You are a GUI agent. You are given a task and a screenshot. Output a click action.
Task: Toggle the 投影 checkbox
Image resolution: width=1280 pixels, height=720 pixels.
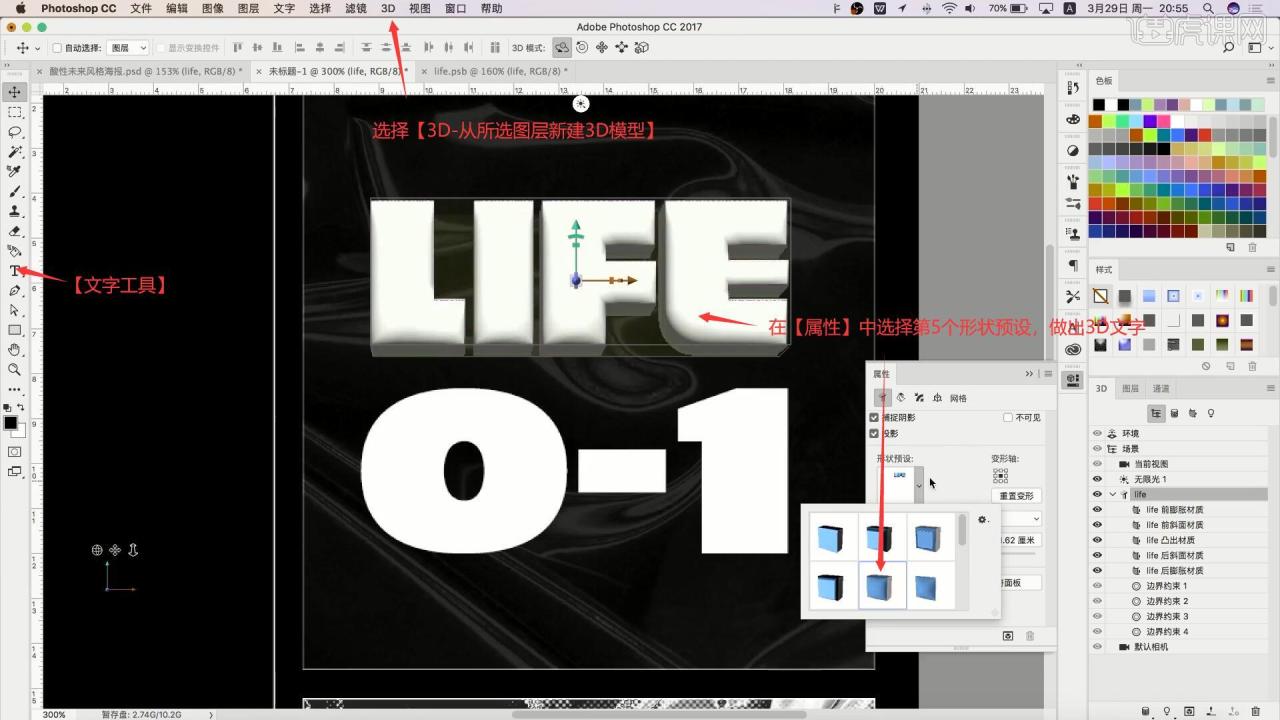[x=874, y=434]
